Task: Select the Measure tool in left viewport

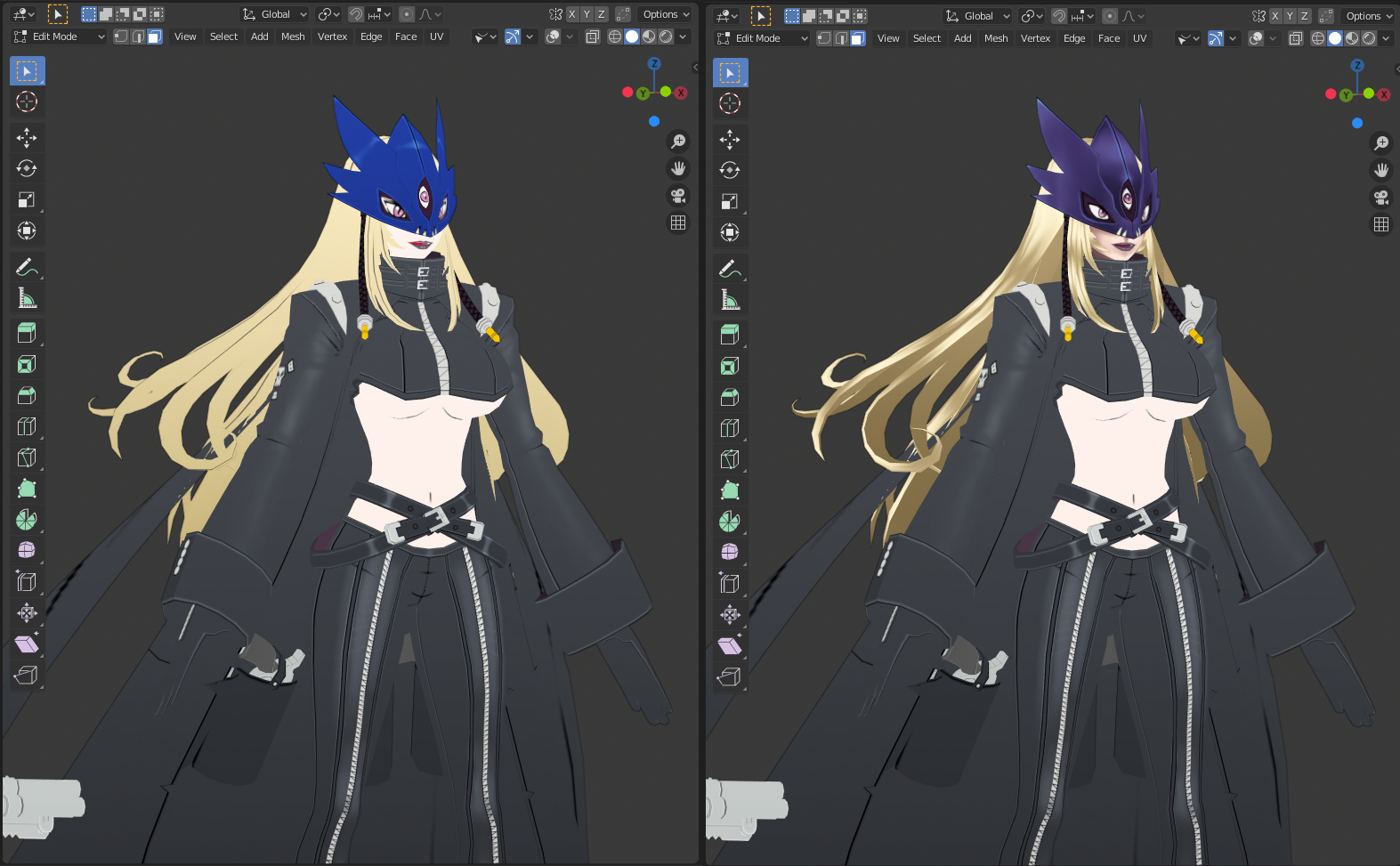Action: [27, 297]
